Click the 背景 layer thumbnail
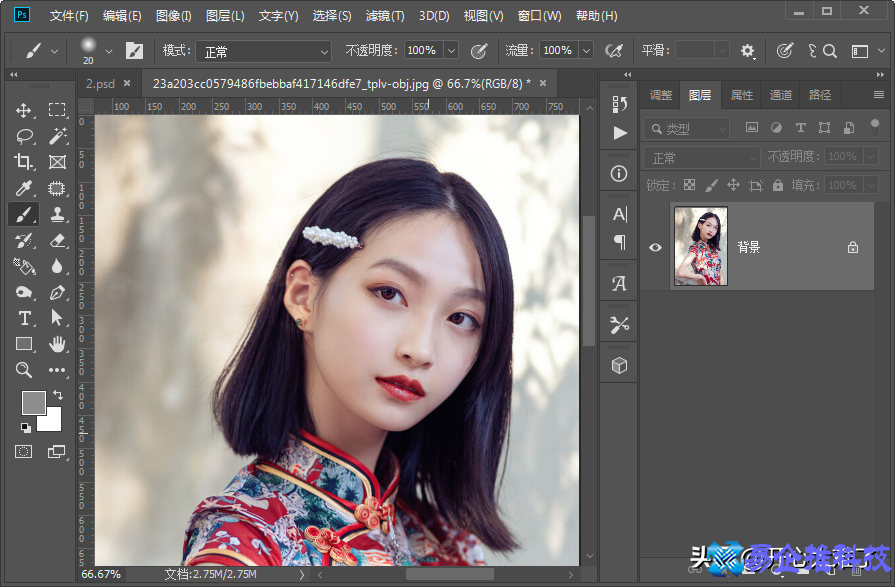 pos(700,246)
